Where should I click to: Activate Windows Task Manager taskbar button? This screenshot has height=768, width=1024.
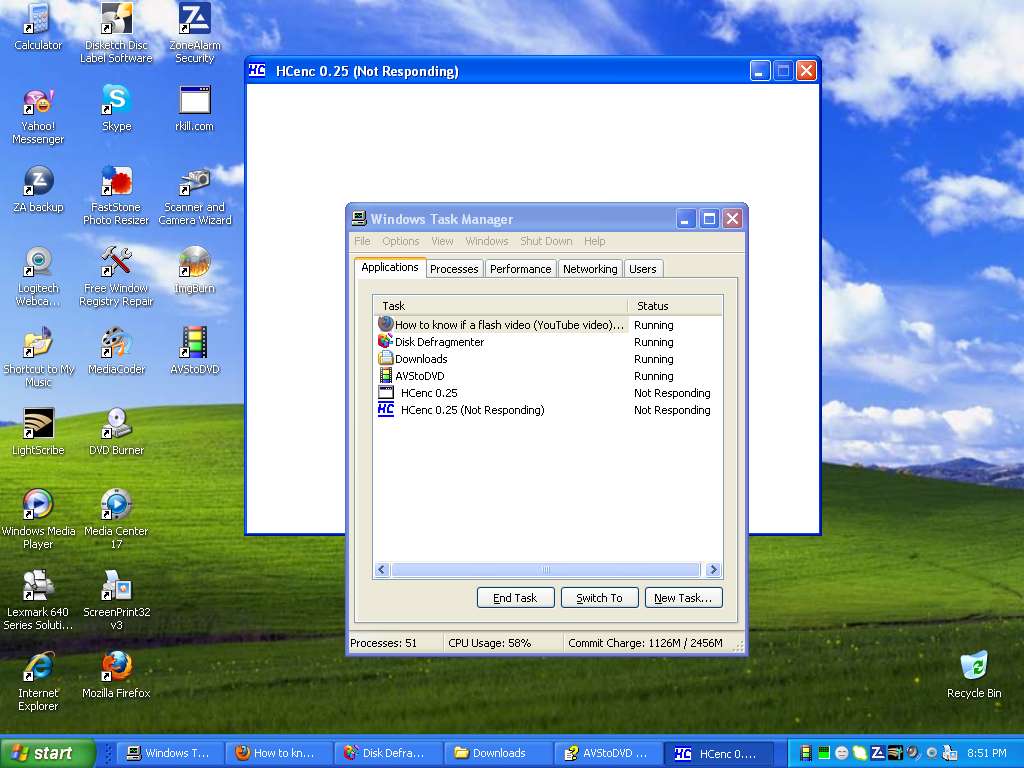tap(169, 753)
